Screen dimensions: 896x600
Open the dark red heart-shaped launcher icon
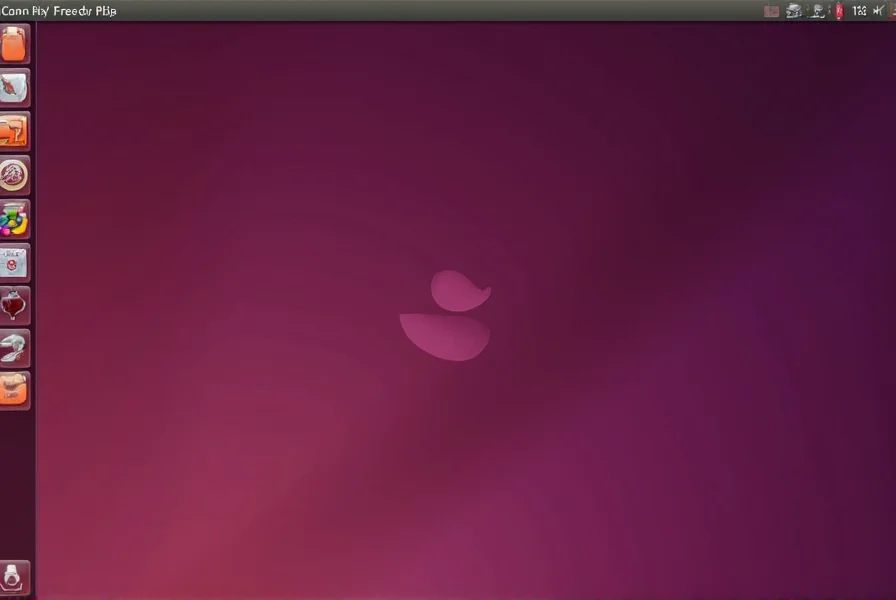(x=14, y=306)
